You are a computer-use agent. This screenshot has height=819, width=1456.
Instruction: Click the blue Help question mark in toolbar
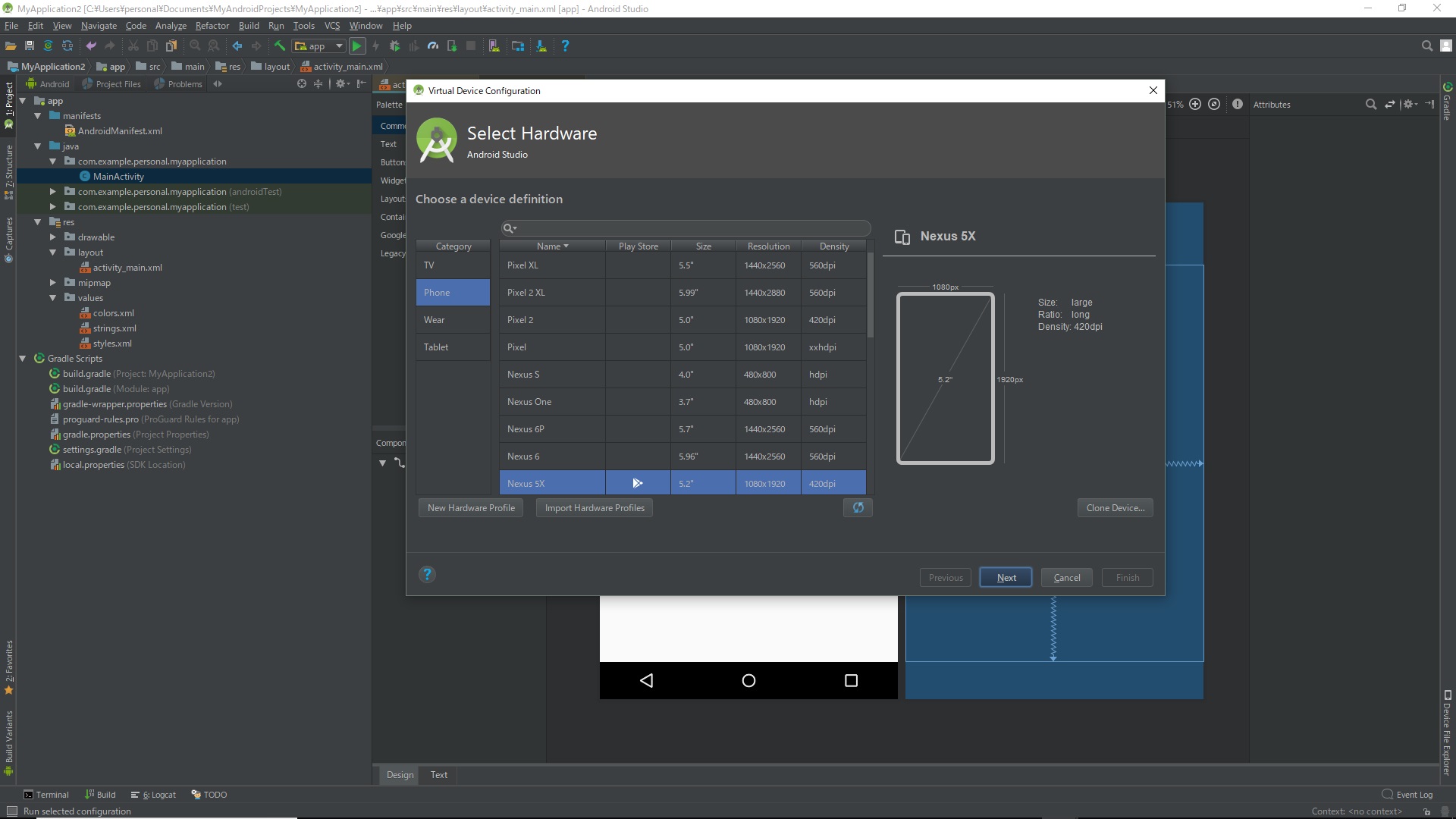pyautogui.click(x=565, y=46)
